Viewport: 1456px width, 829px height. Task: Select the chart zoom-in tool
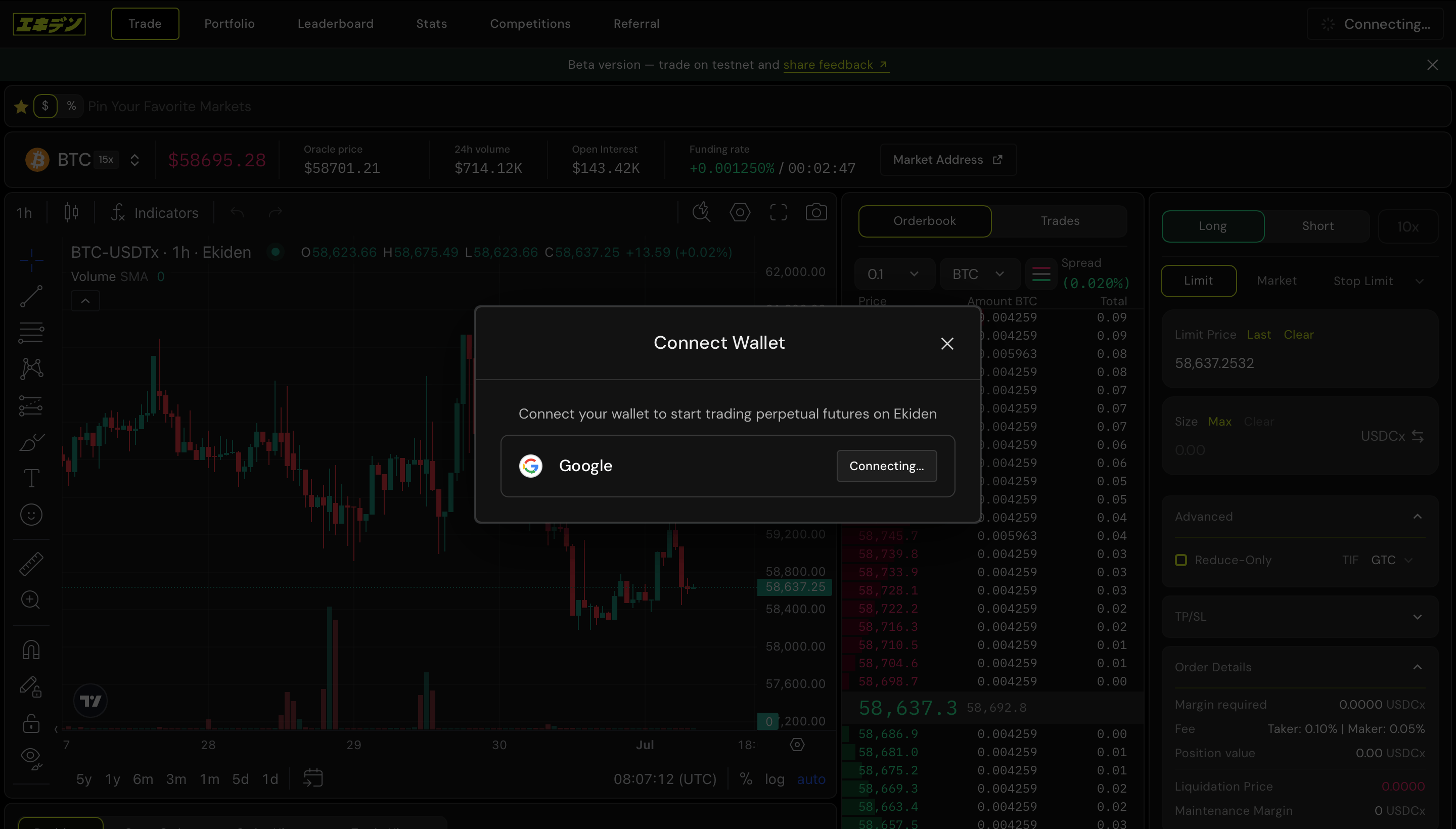(x=31, y=600)
